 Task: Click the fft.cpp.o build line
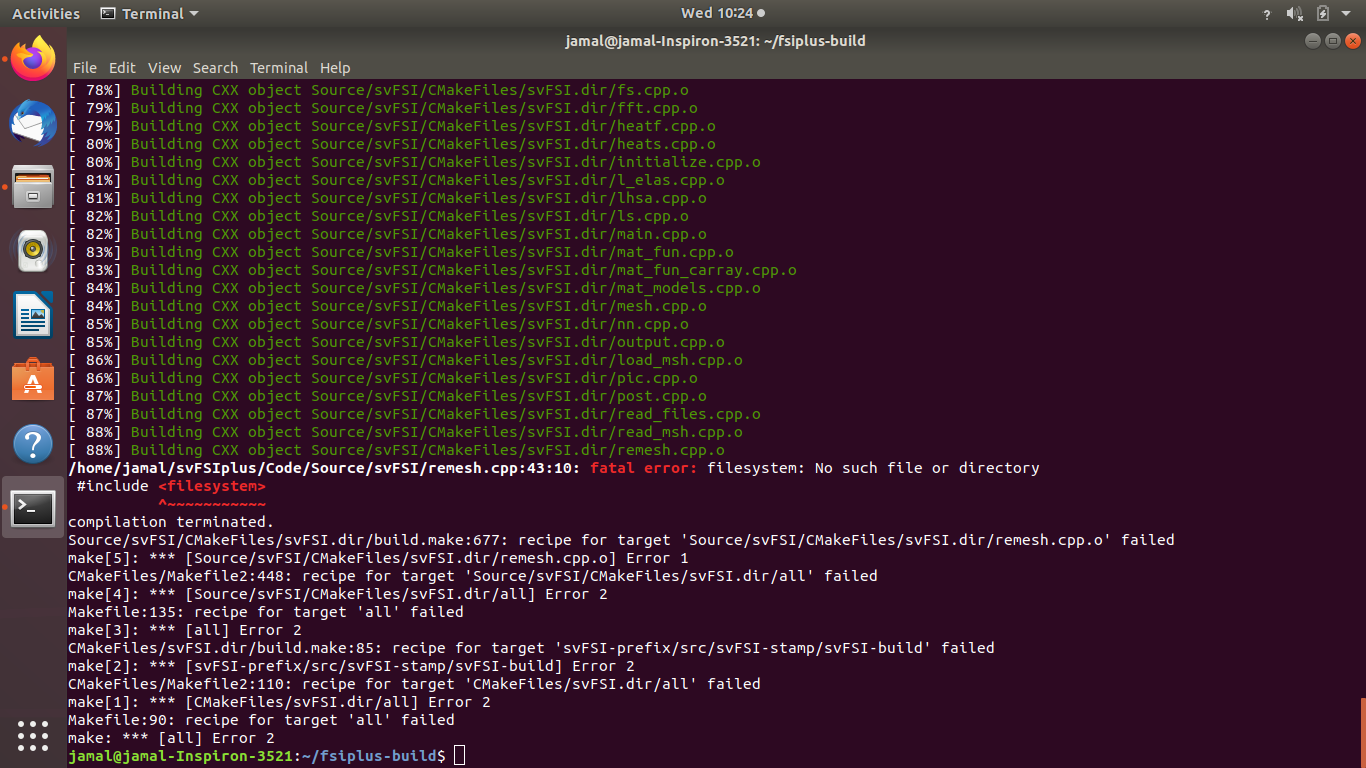pyautogui.click(x=383, y=108)
